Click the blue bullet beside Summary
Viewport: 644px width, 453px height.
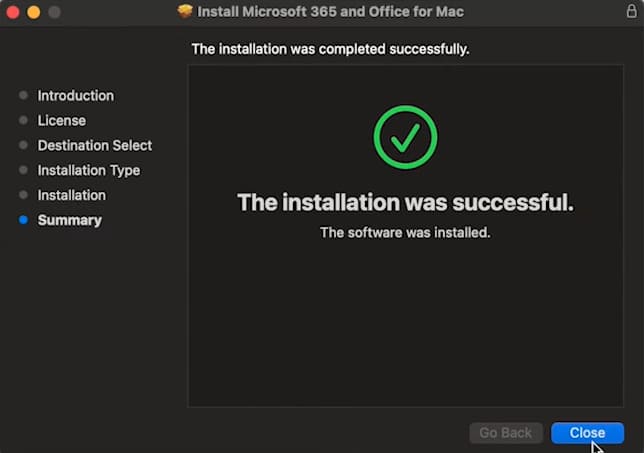(23, 220)
